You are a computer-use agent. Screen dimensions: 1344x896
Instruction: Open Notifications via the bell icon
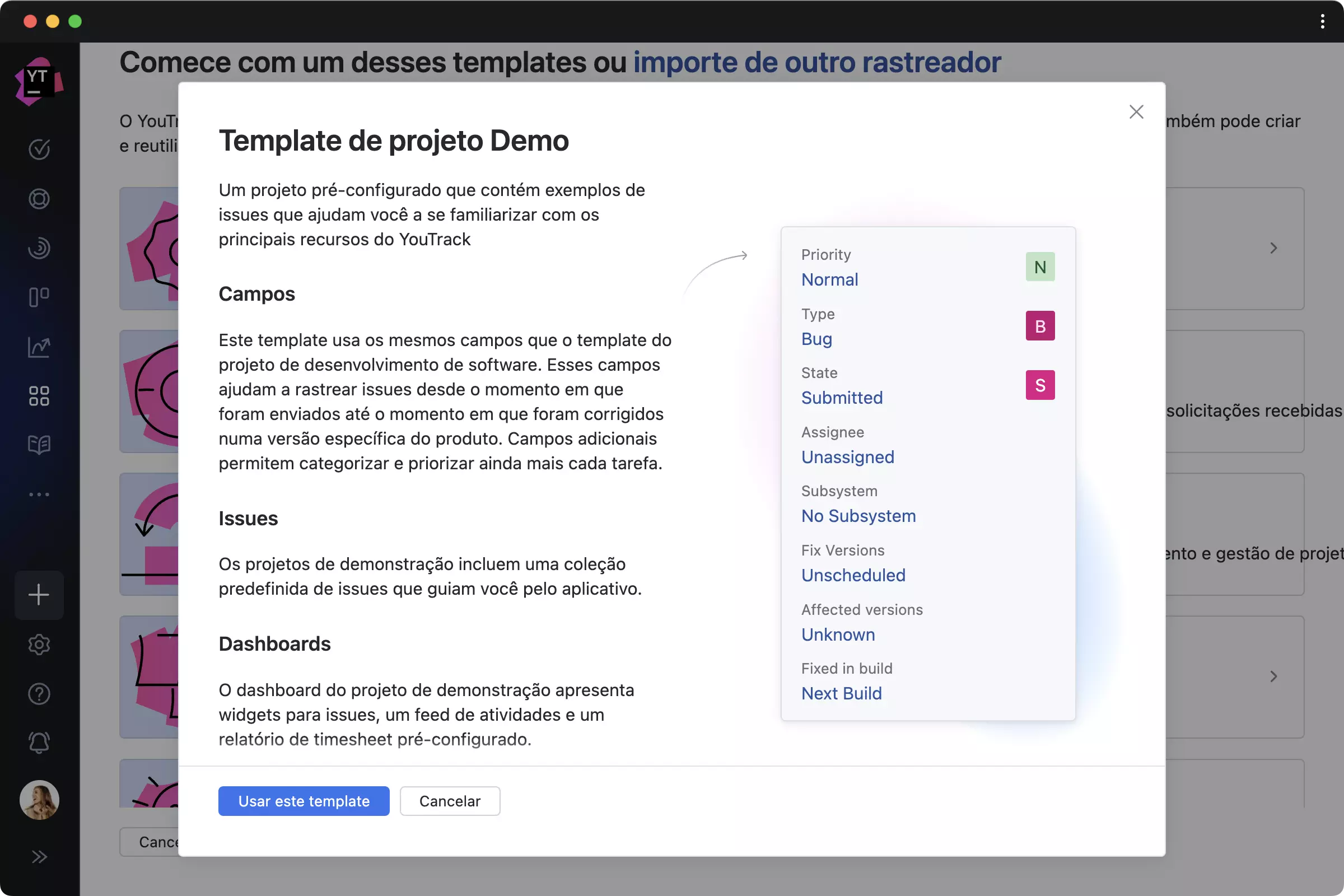coord(39,741)
